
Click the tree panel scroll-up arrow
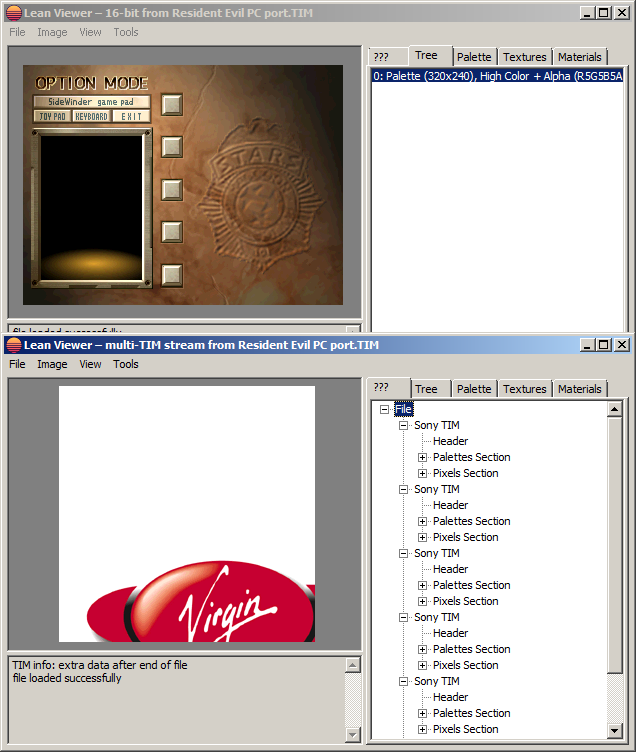(615, 409)
